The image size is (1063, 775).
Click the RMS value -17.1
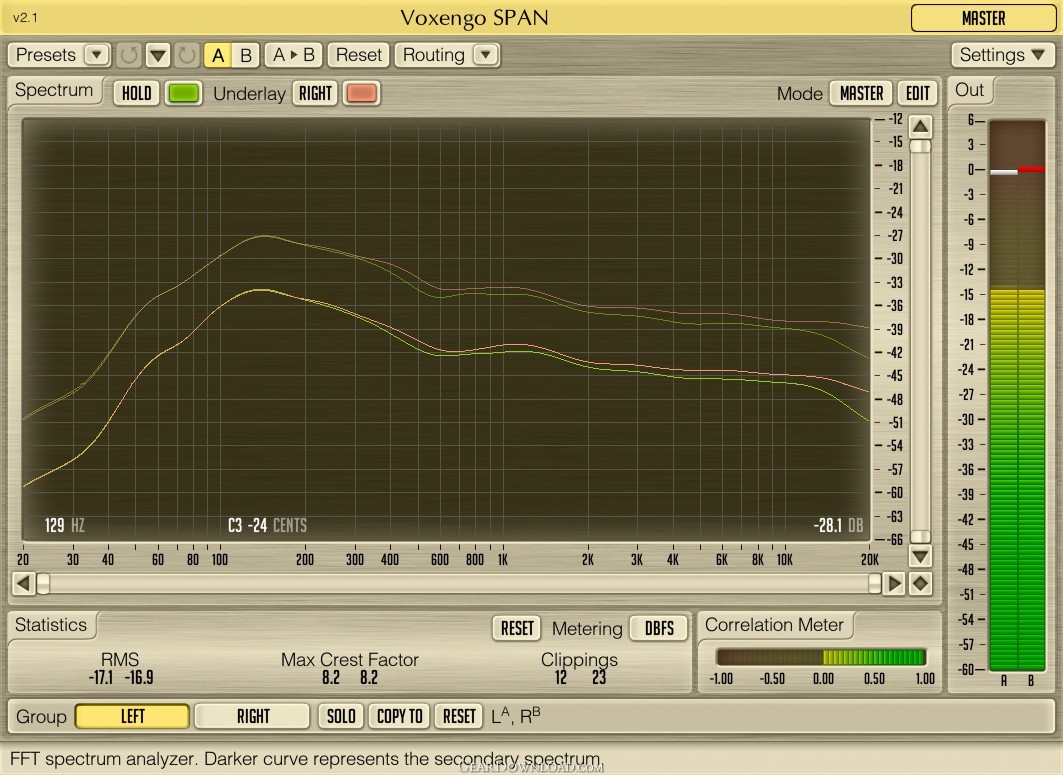tap(101, 677)
